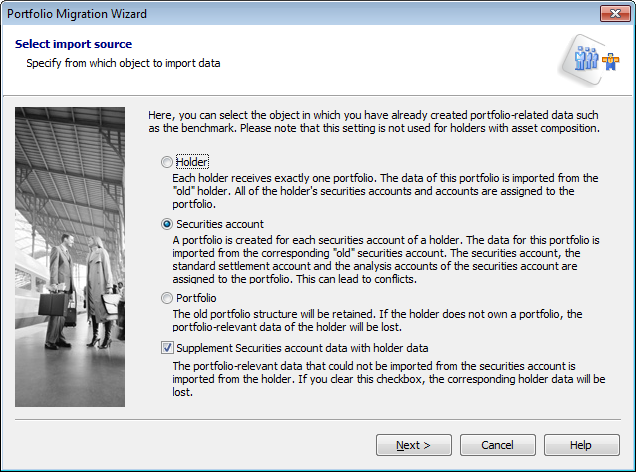Open Help for this wizard
Viewport: 636px width, 472px height.
[581, 445]
